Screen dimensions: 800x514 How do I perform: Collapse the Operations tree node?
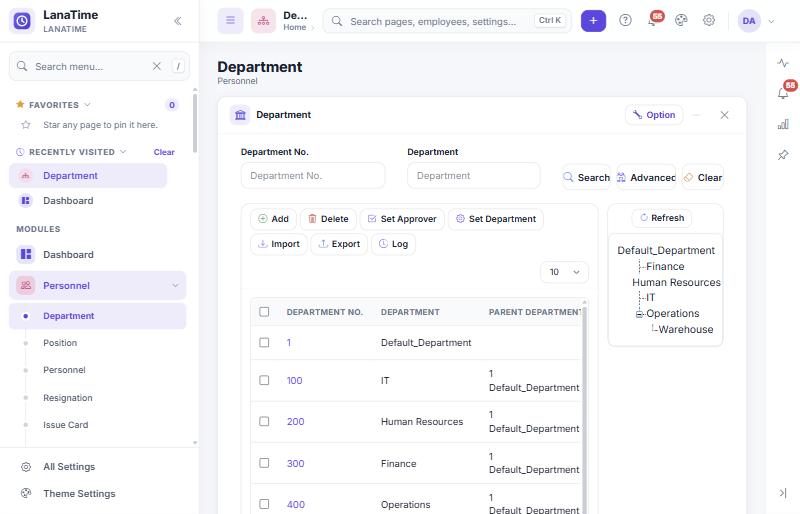(x=639, y=314)
